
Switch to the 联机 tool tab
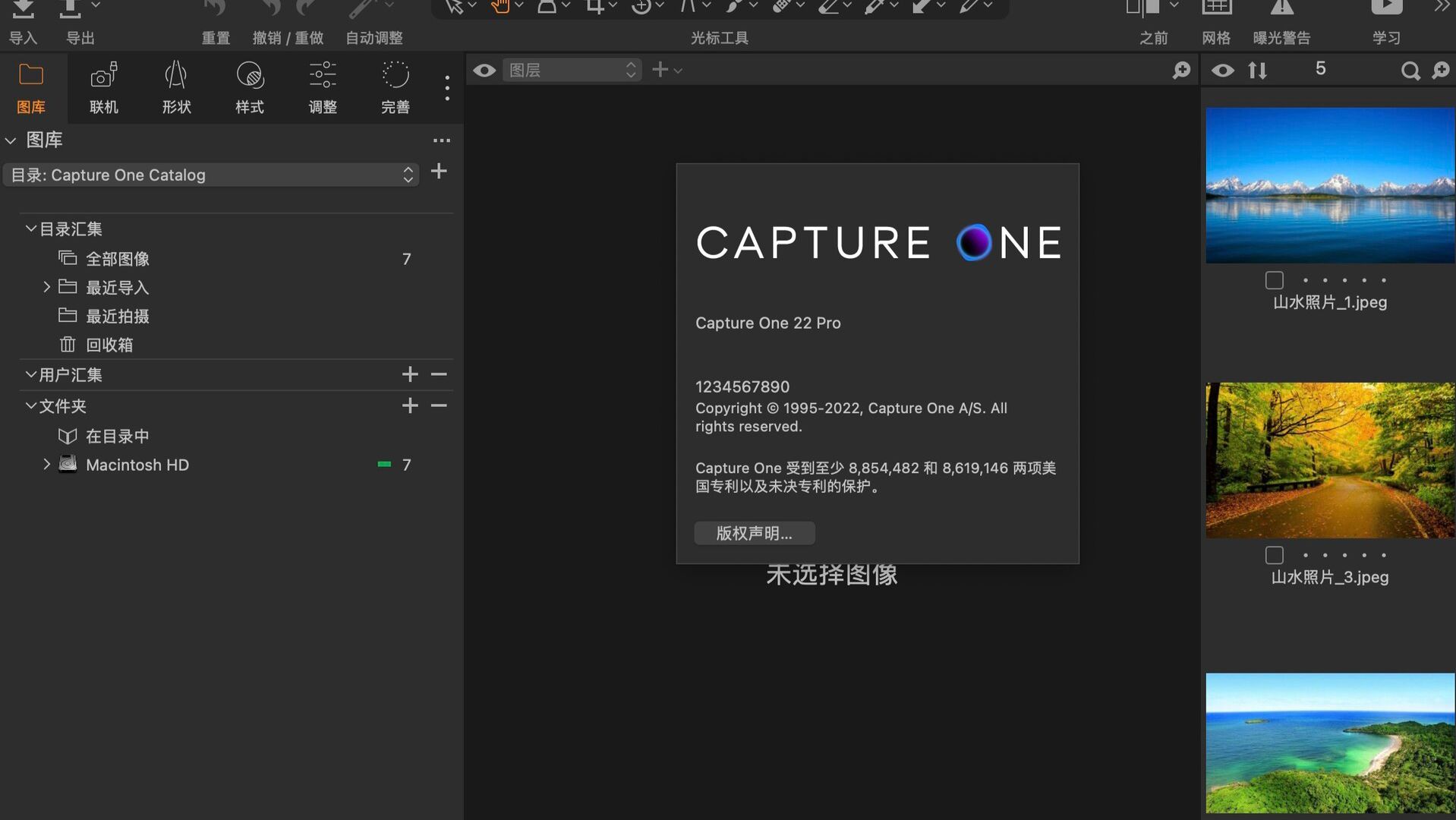click(x=103, y=87)
